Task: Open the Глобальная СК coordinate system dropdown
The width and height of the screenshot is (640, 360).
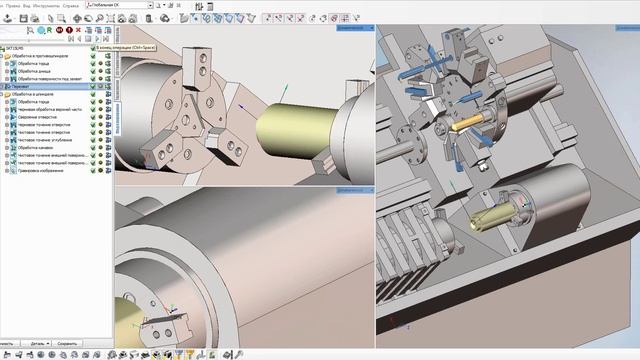Action: pyautogui.click(x=150, y=5)
